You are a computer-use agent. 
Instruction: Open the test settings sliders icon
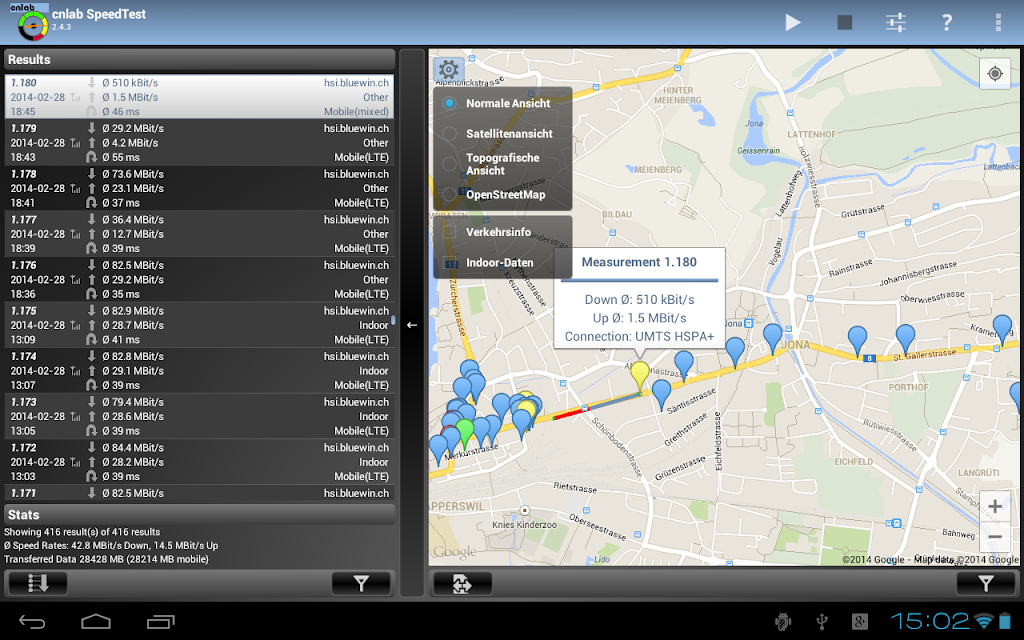[x=895, y=23]
